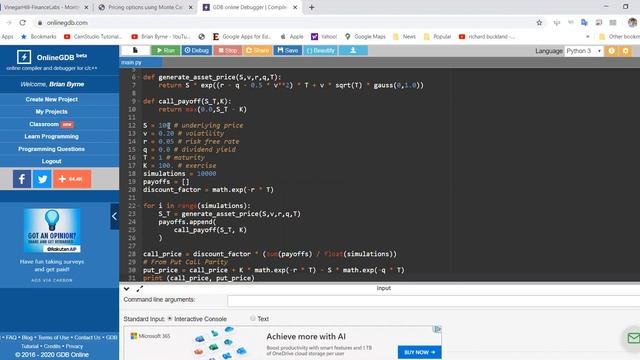Open the Chrome profile avatar
The height and width of the screenshot is (360, 640).
(632, 23)
